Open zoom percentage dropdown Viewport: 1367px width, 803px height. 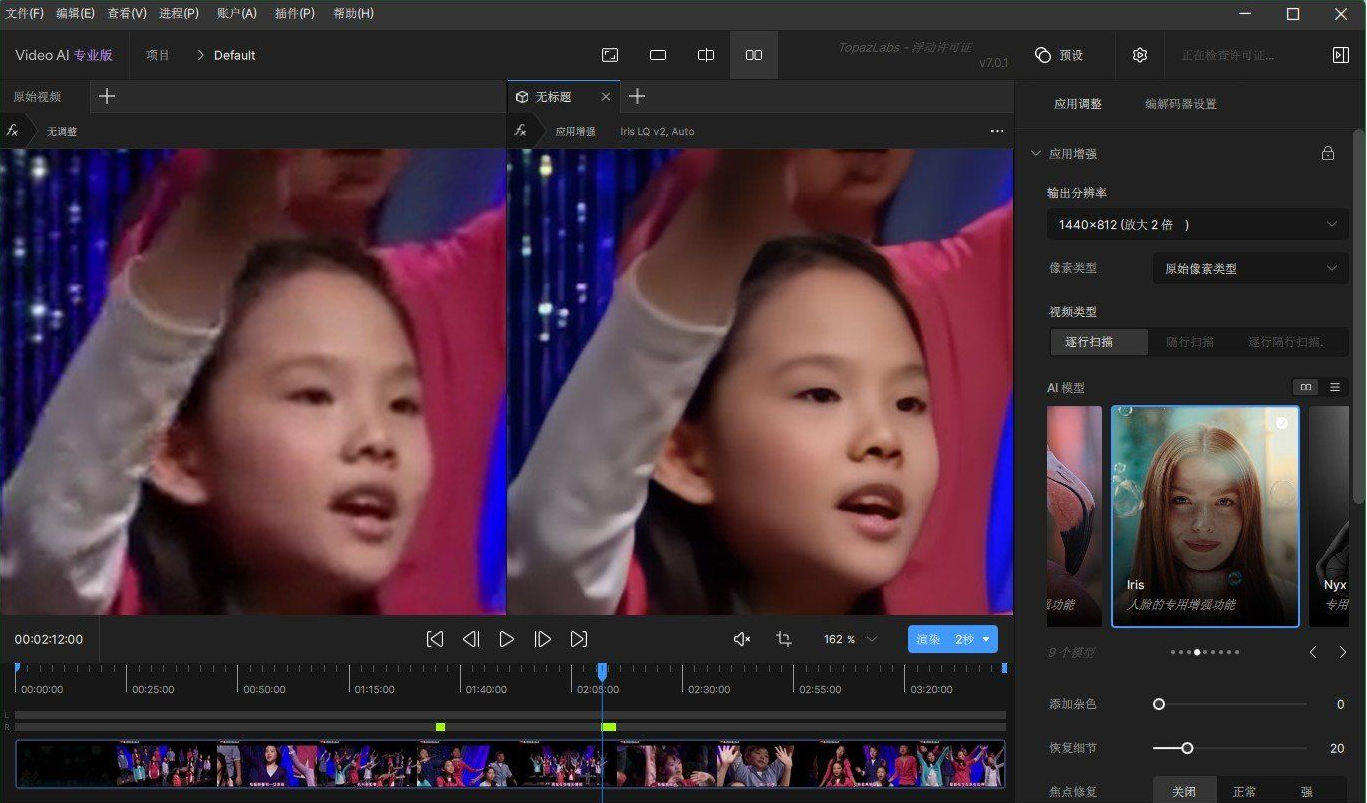click(x=871, y=639)
